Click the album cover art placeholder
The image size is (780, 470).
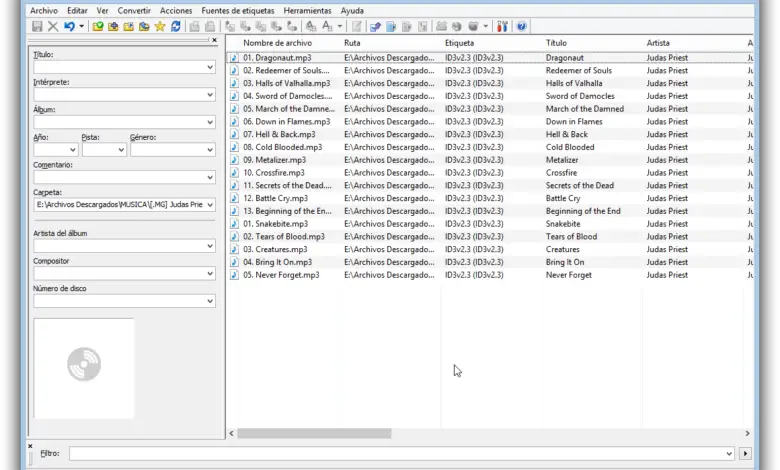coord(84,368)
